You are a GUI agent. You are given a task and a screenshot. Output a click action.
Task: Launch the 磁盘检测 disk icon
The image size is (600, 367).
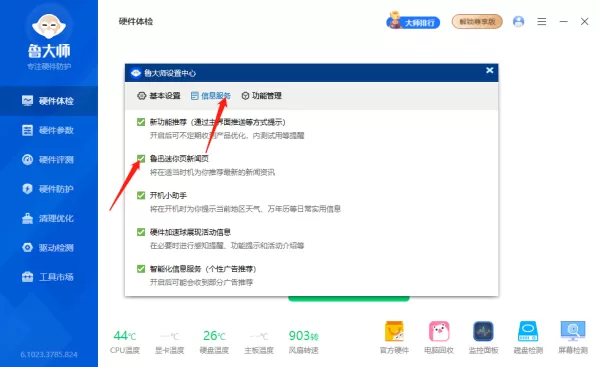pyautogui.click(x=528, y=331)
